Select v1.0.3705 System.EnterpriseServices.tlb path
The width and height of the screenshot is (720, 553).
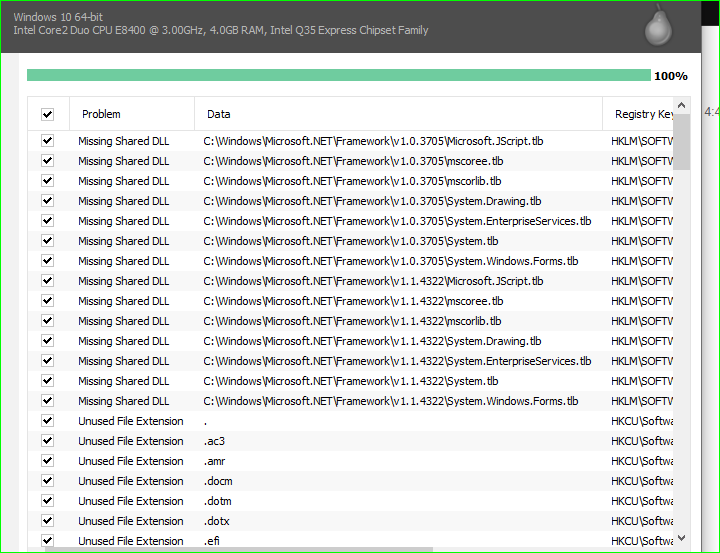coord(397,221)
